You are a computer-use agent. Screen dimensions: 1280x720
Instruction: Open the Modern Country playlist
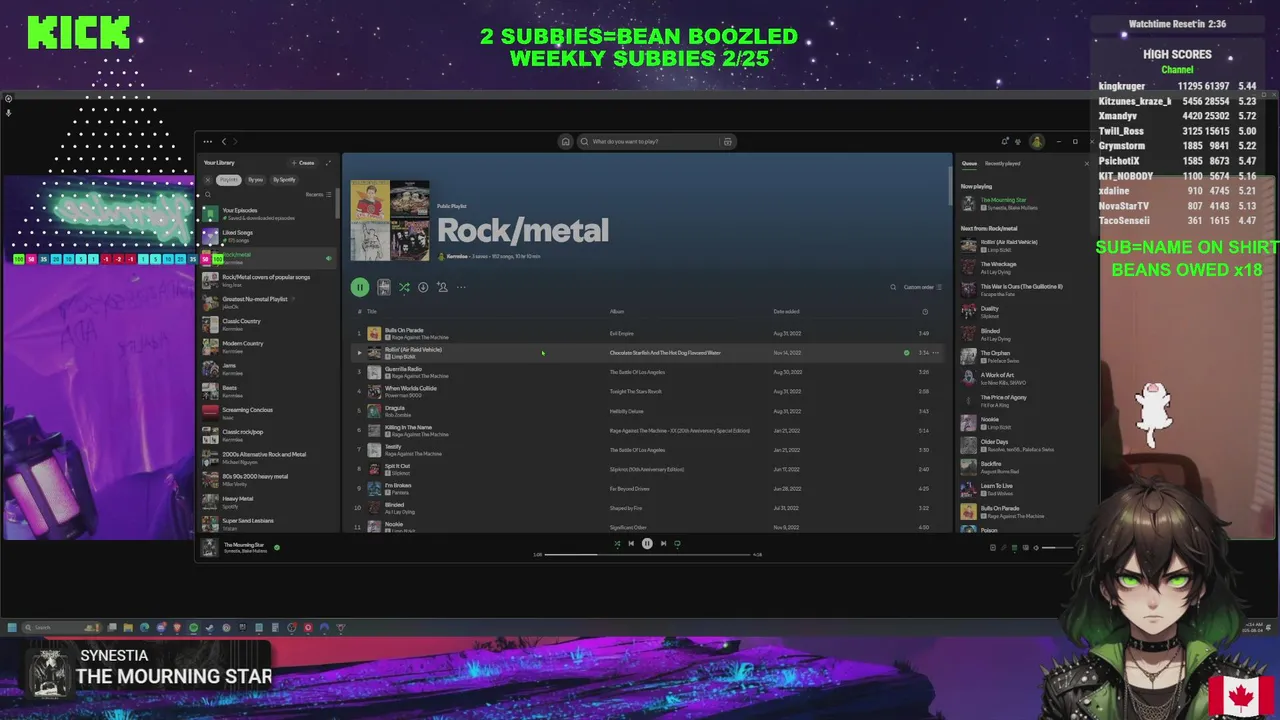tap(270, 346)
